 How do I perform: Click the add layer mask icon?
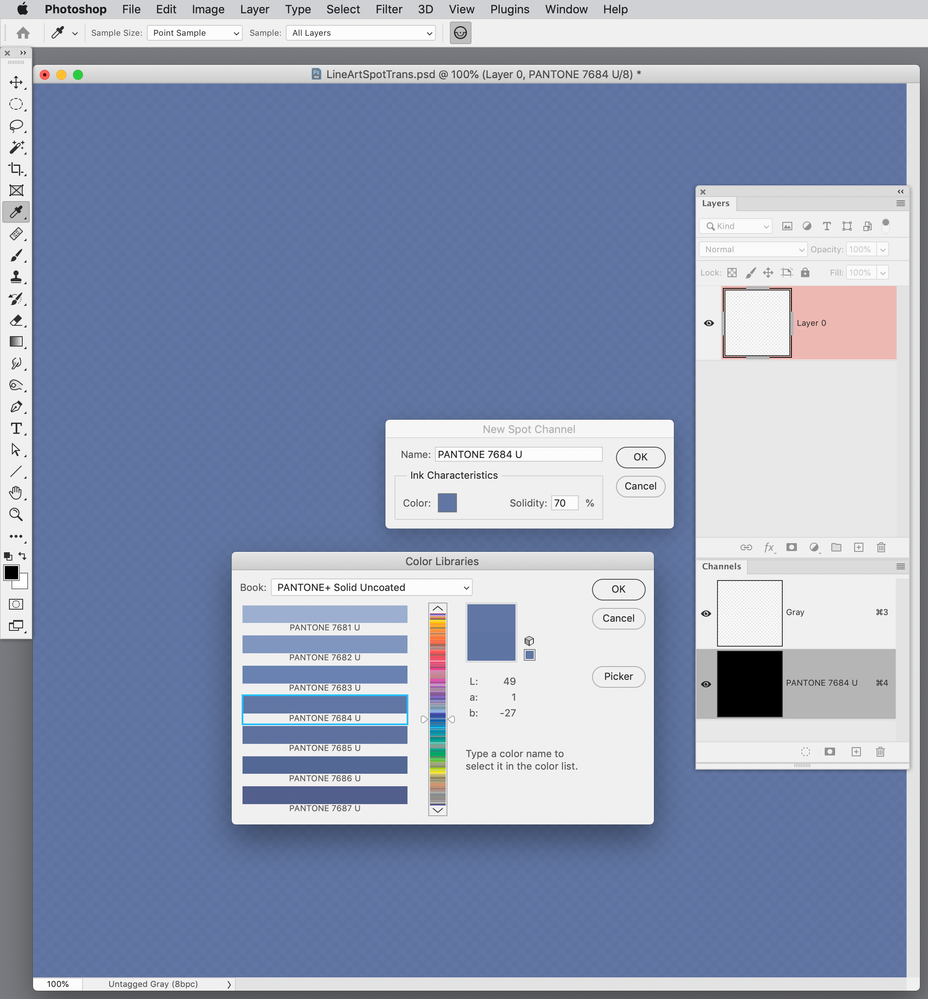coord(791,547)
